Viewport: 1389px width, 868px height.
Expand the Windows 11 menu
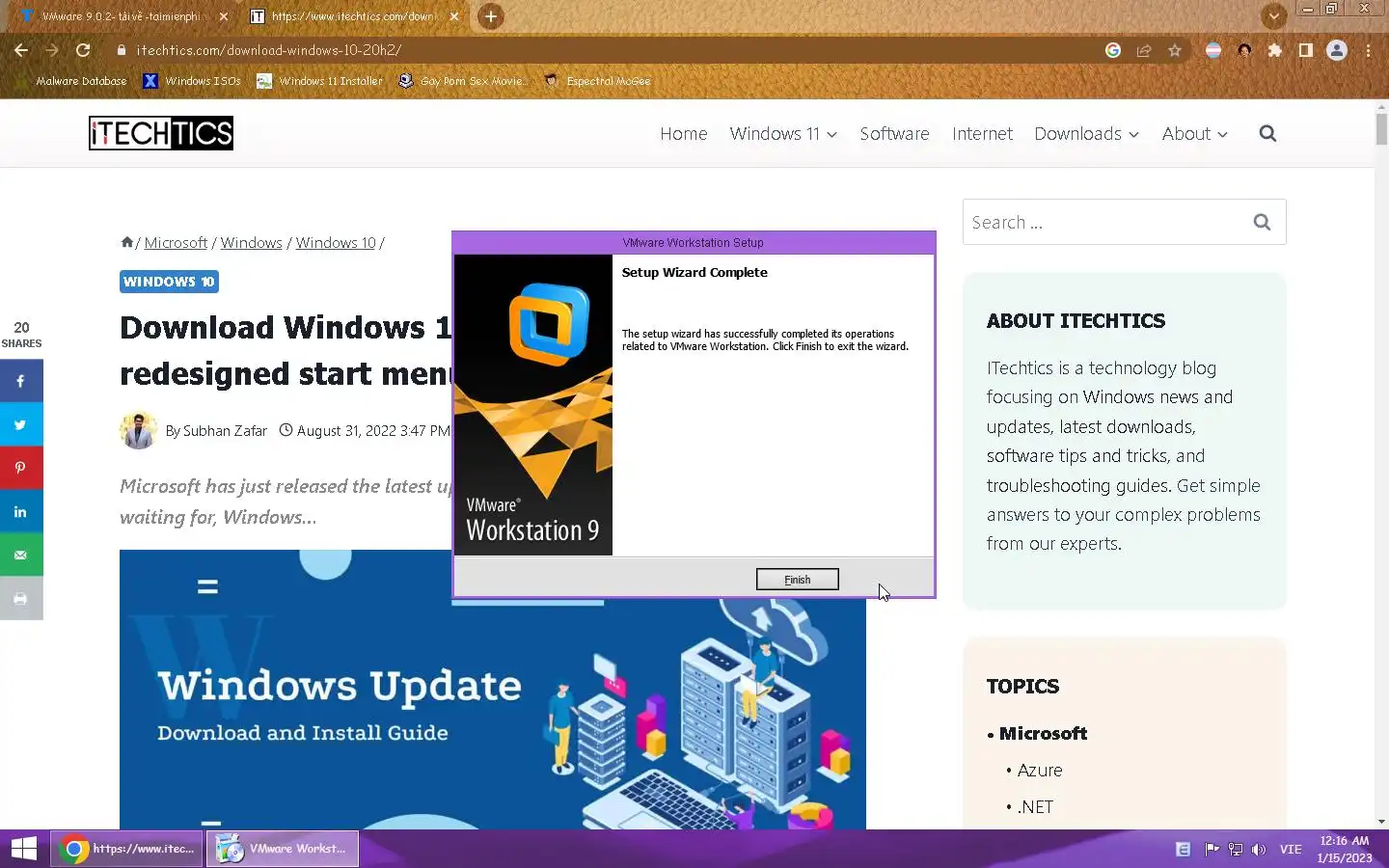point(783,134)
